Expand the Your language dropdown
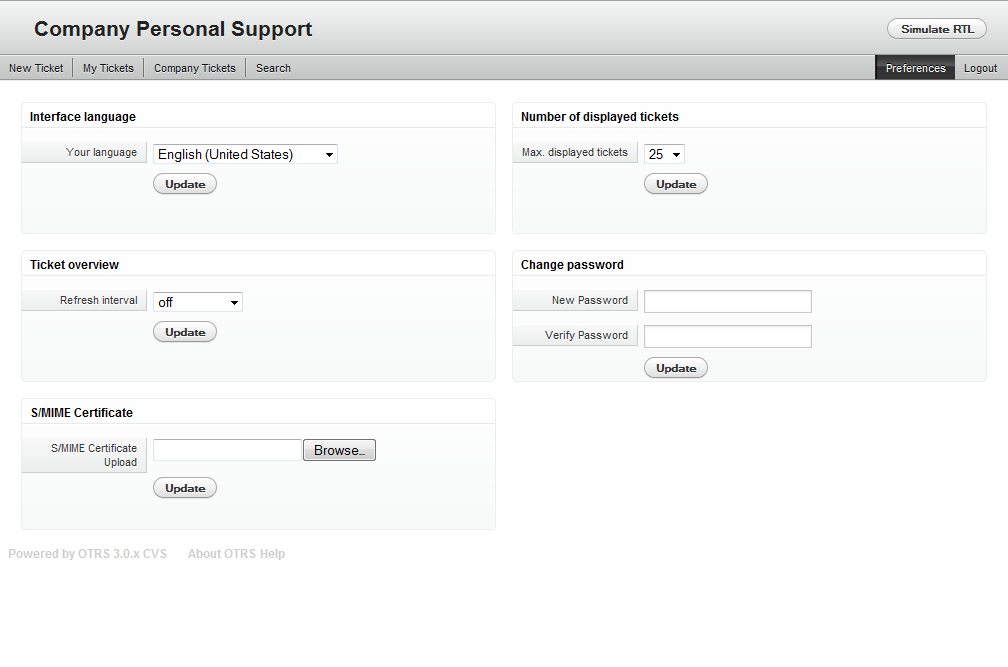 tap(245, 154)
